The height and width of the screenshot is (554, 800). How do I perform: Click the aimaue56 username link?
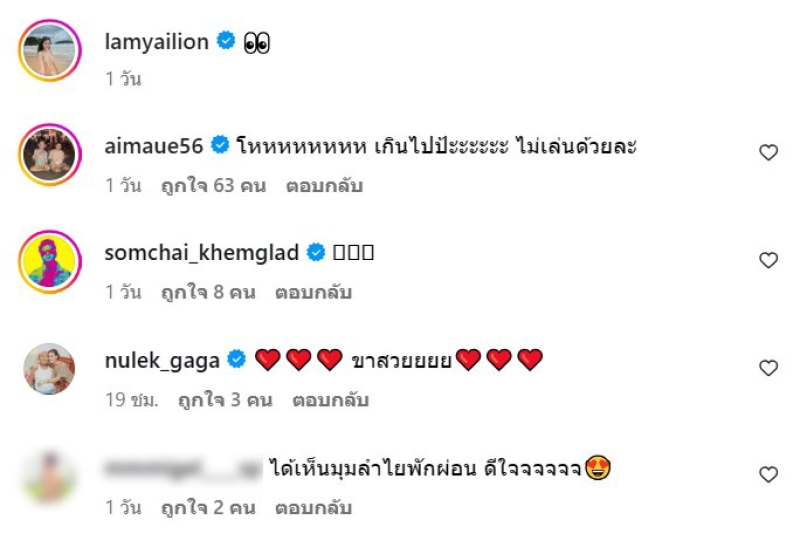[x=154, y=146]
